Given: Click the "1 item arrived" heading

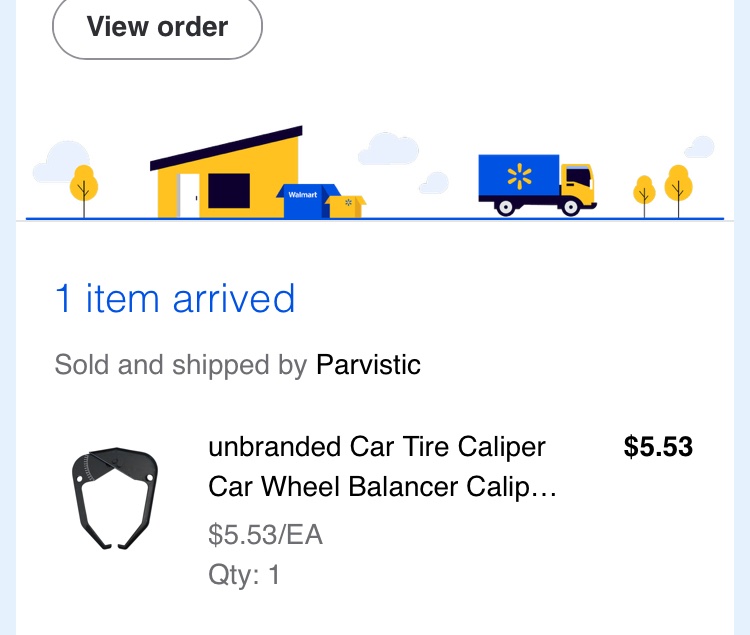Looking at the screenshot, I should [x=175, y=299].
